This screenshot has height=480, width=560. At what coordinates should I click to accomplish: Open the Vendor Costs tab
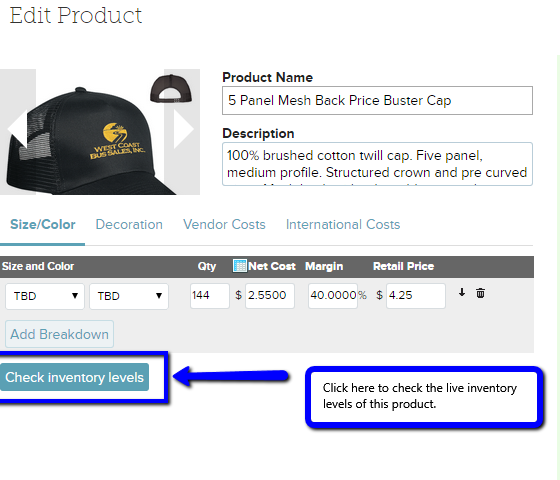(x=224, y=224)
